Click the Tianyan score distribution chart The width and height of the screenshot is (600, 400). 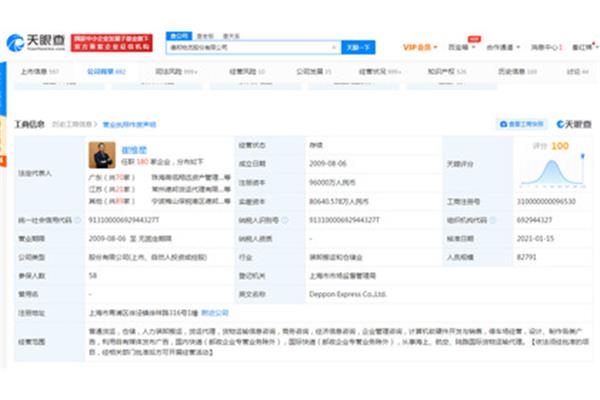pos(553,171)
